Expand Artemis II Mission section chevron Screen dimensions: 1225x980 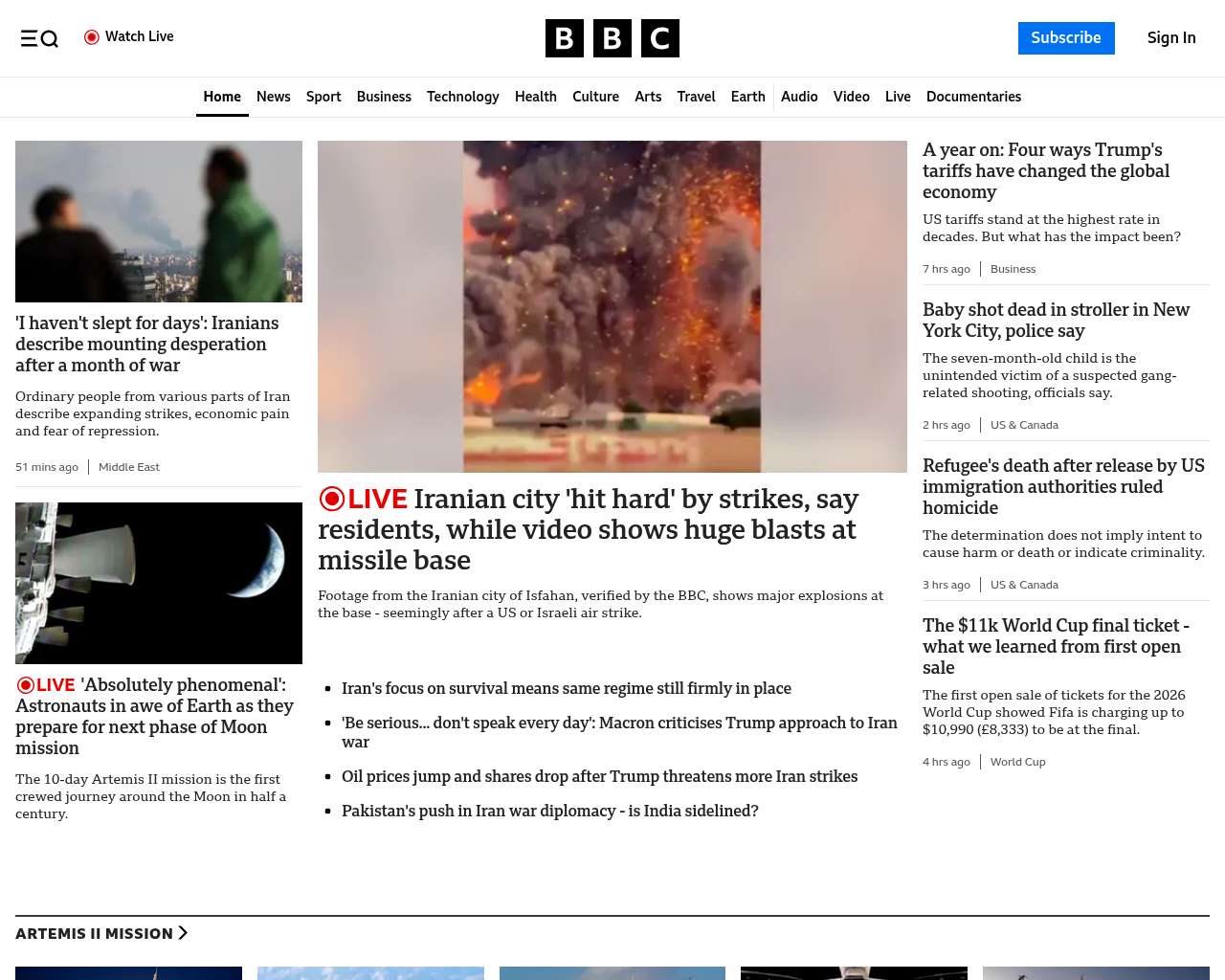coord(183,933)
